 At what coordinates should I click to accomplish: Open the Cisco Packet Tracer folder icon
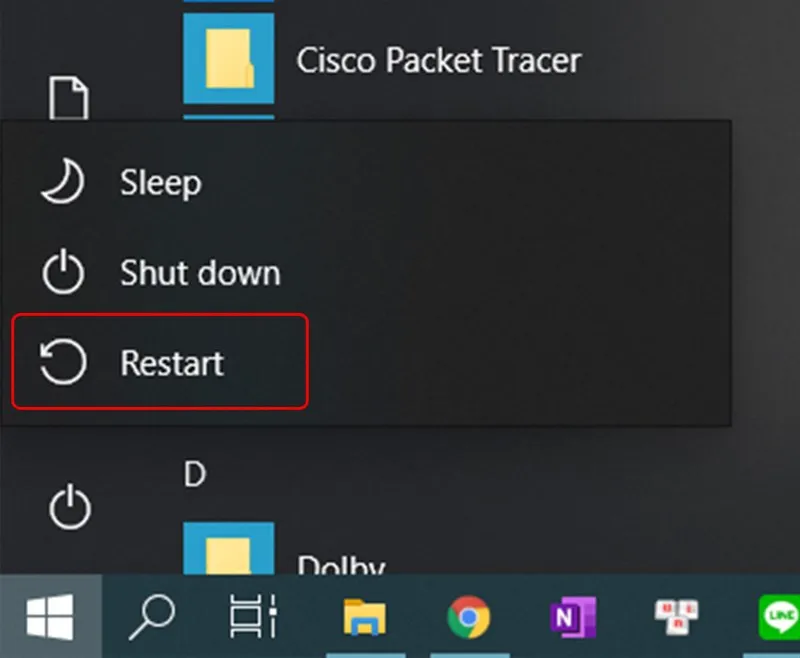point(228,60)
